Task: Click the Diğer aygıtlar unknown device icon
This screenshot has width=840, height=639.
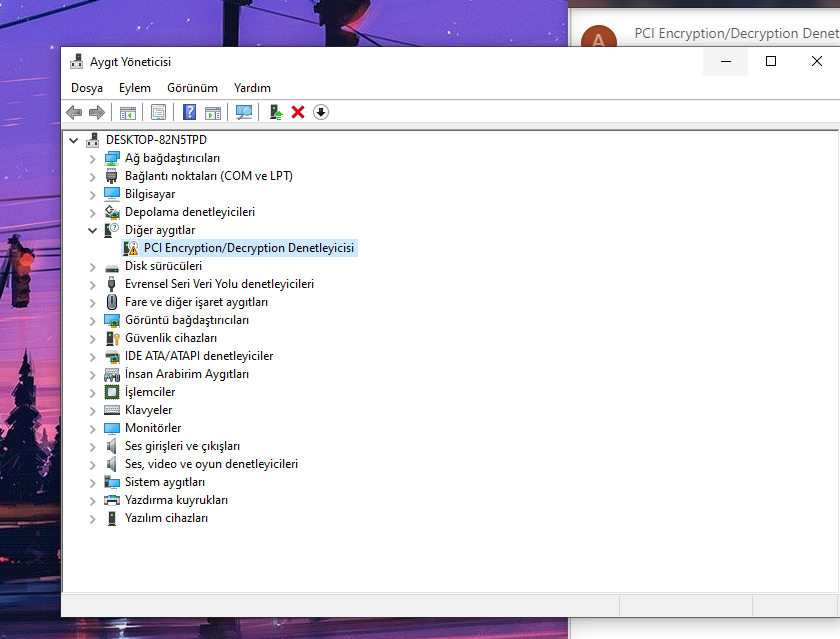Action: point(112,230)
